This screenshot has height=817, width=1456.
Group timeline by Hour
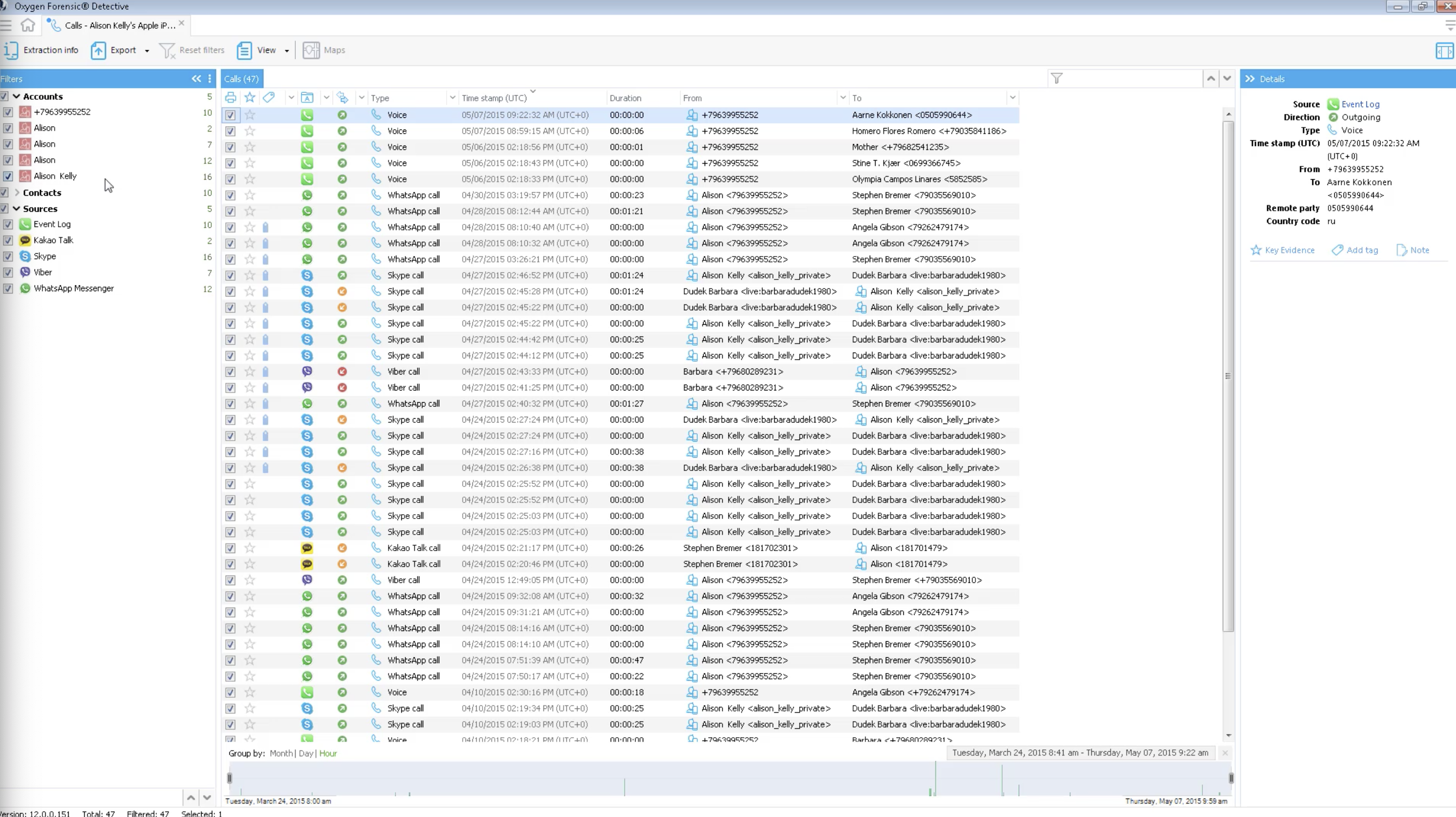click(328, 753)
